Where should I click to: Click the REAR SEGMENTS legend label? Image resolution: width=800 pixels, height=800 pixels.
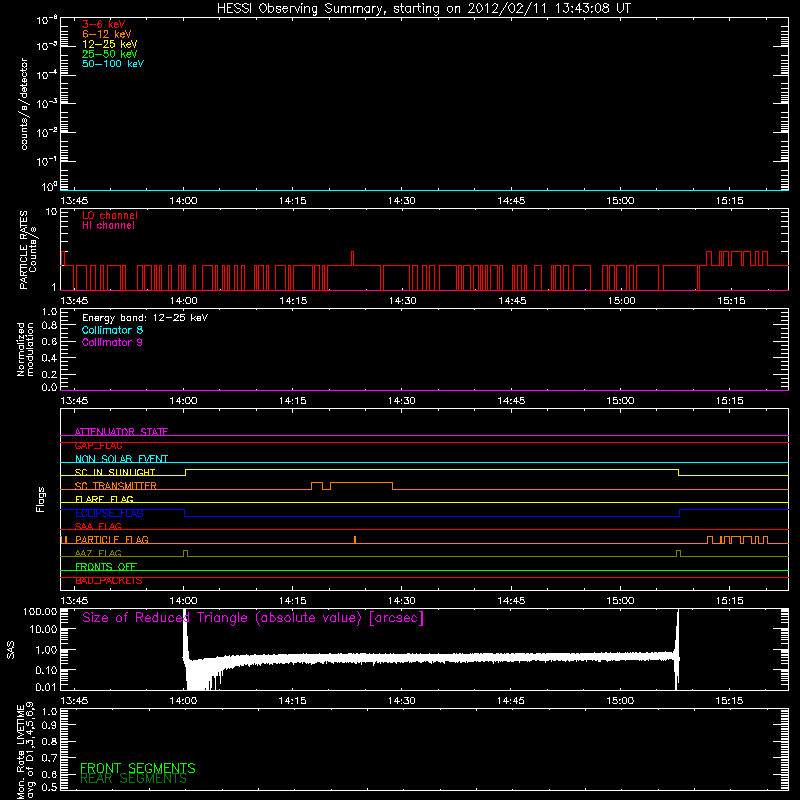(134, 779)
